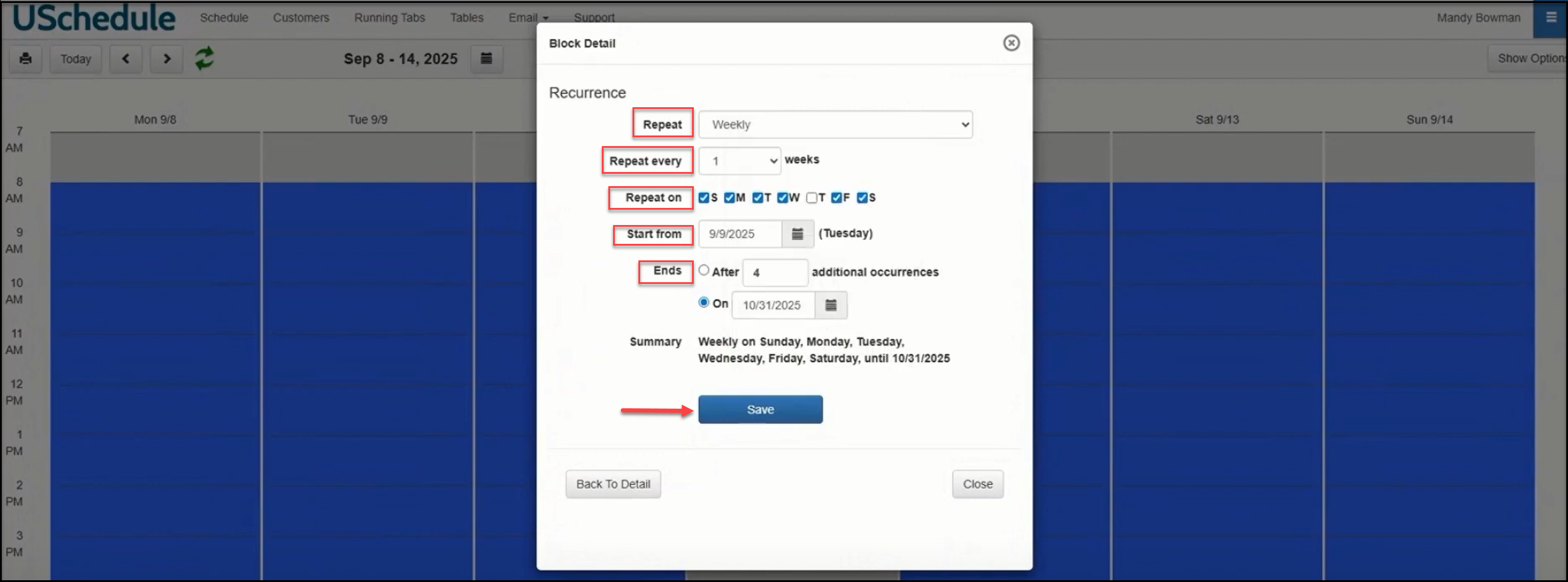Open the hamburger menu in the top right corner
This screenshot has width=1568, height=582.
point(1551,18)
